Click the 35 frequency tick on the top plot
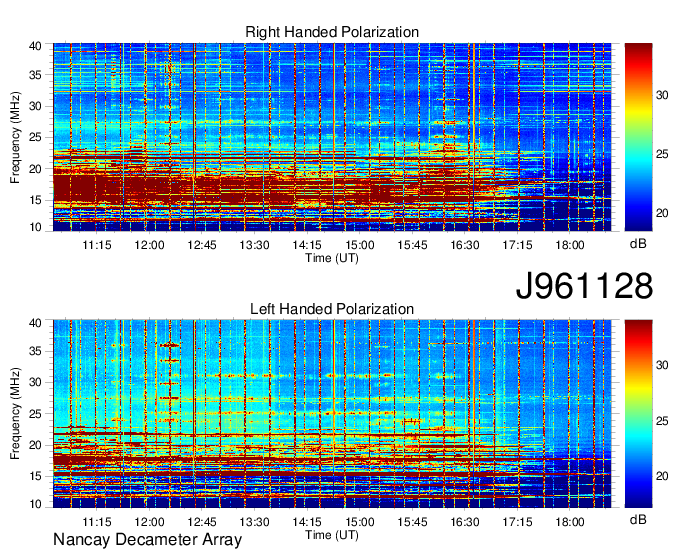Screen dimensions: 680x552 [x=35, y=75]
